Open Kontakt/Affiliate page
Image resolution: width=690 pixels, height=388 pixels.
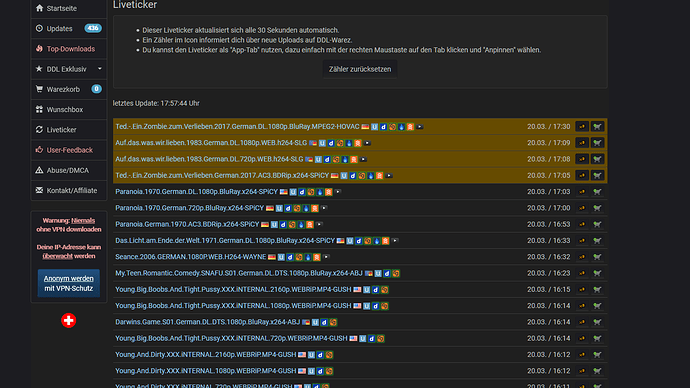pyautogui.click(x=69, y=190)
